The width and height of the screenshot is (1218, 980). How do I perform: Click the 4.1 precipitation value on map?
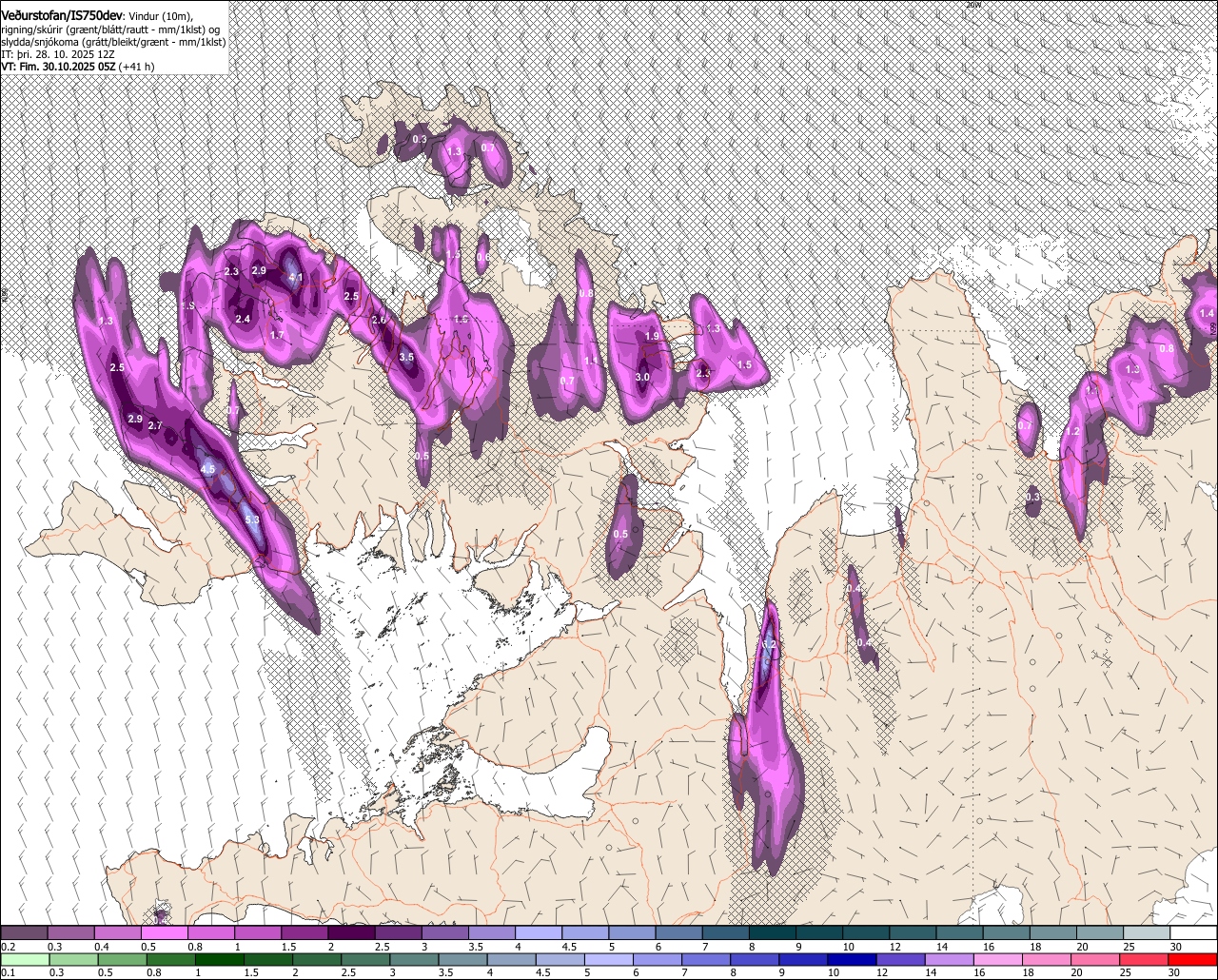pos(295,279)
